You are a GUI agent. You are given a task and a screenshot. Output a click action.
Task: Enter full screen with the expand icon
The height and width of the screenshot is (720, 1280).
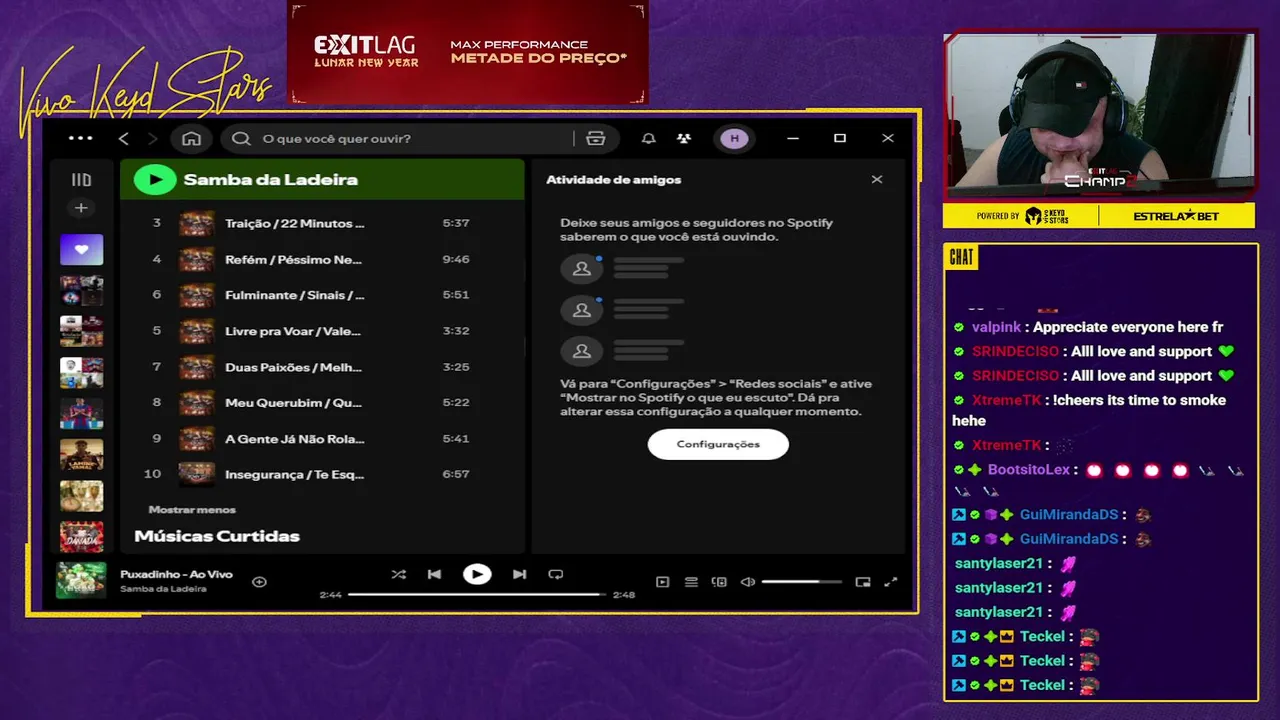tap(891, 582)
